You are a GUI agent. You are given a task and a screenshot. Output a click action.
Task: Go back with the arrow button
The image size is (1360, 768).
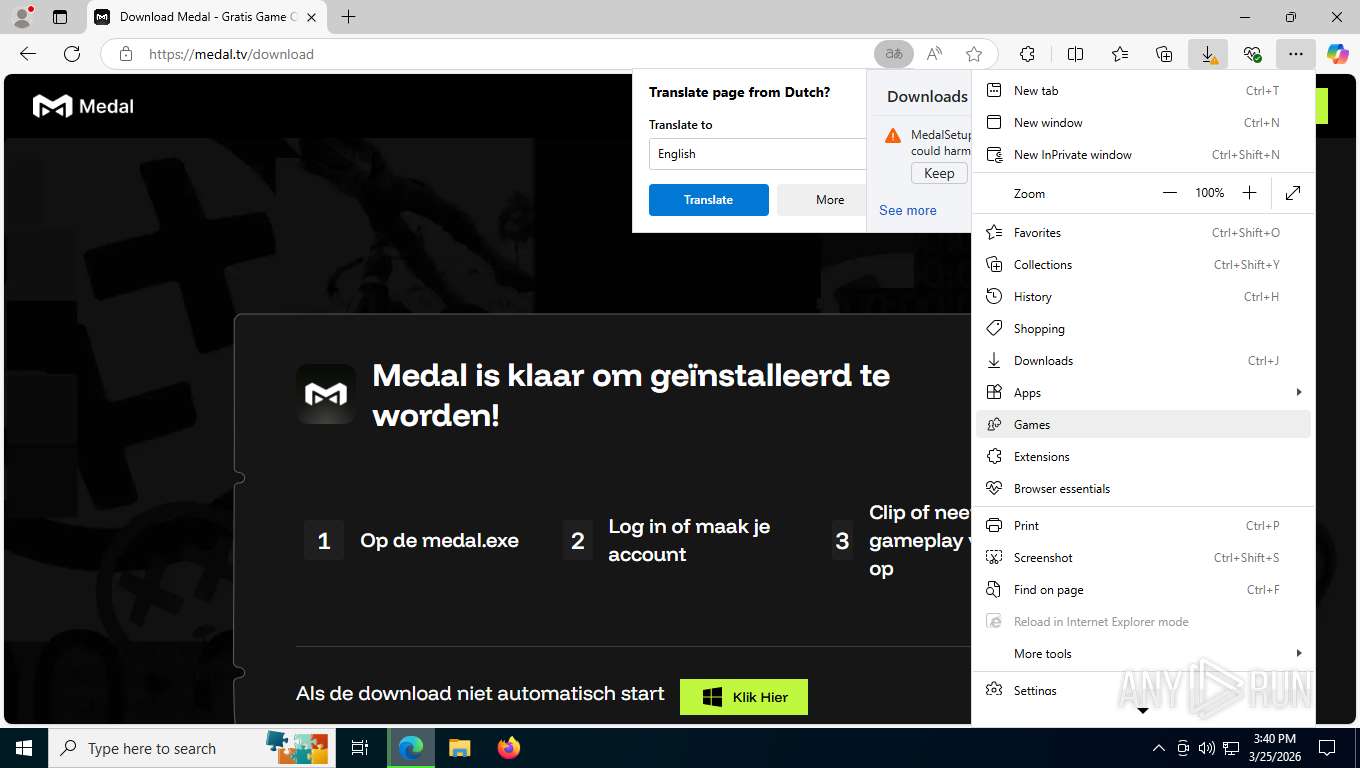click(x=28, y=54)
